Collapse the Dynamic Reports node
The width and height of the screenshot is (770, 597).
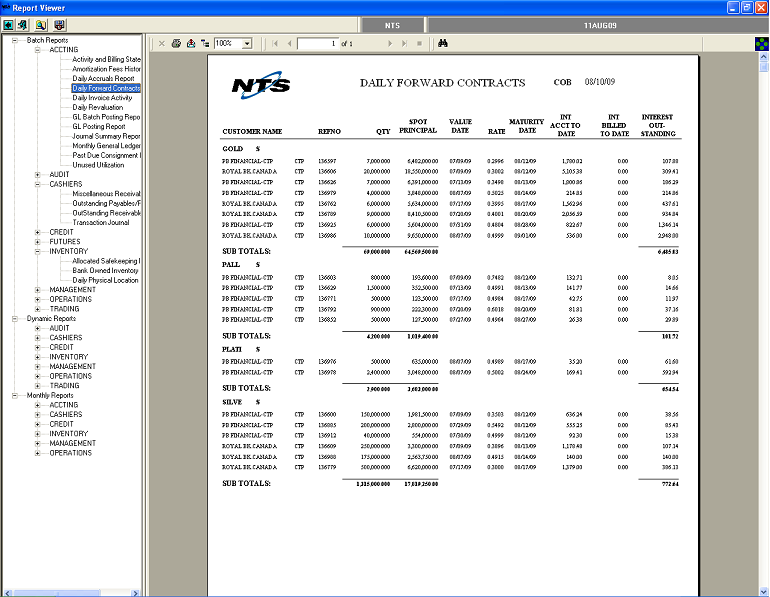[x=15, y=319]
